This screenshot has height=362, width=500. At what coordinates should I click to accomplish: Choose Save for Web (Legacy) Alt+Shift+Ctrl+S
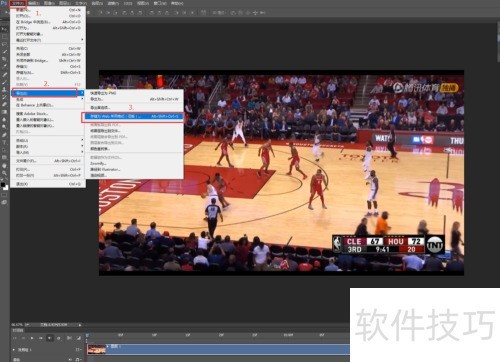(x=133, y=116)
